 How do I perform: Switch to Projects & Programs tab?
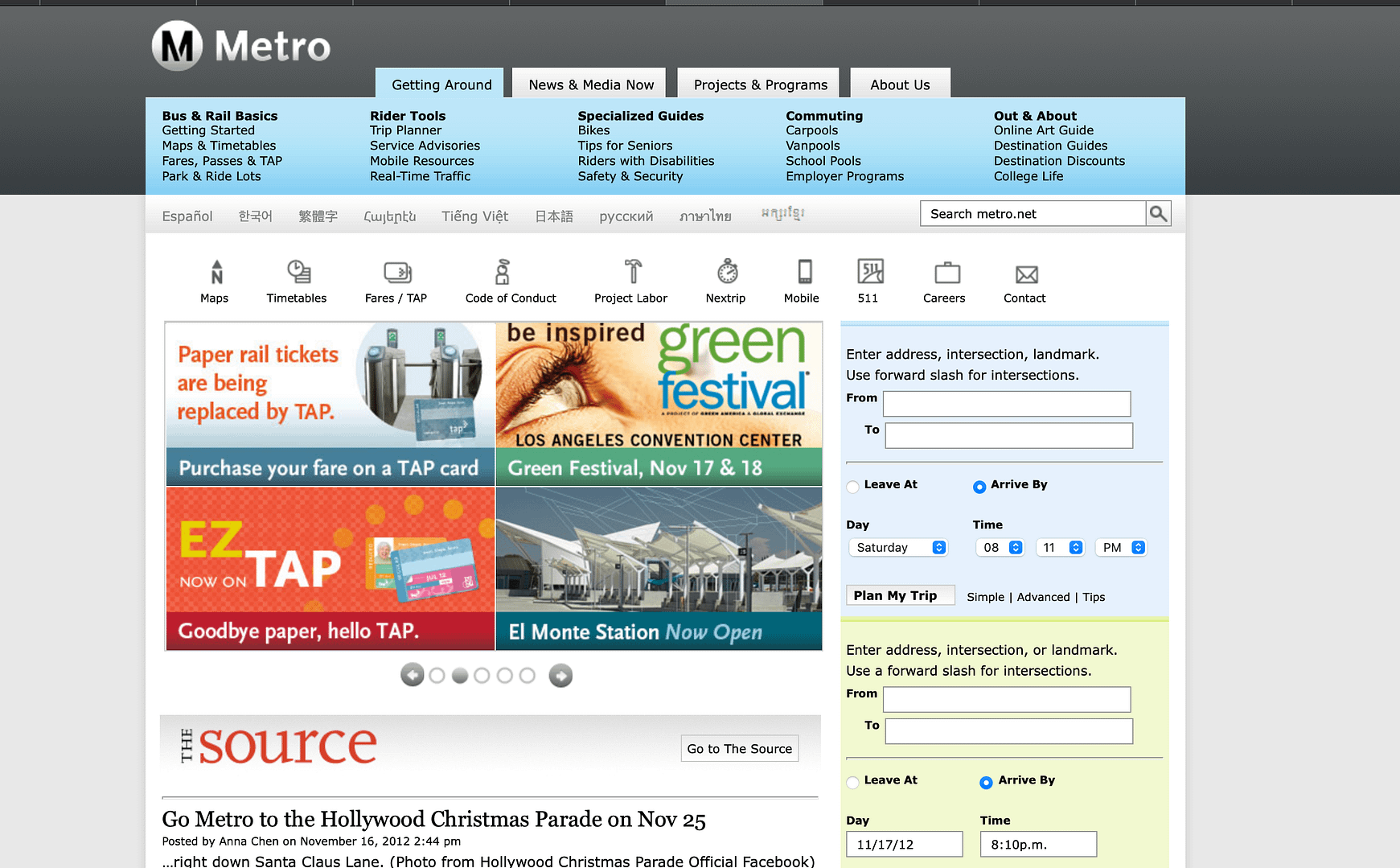pyautogui.click(x=760, y=84)
